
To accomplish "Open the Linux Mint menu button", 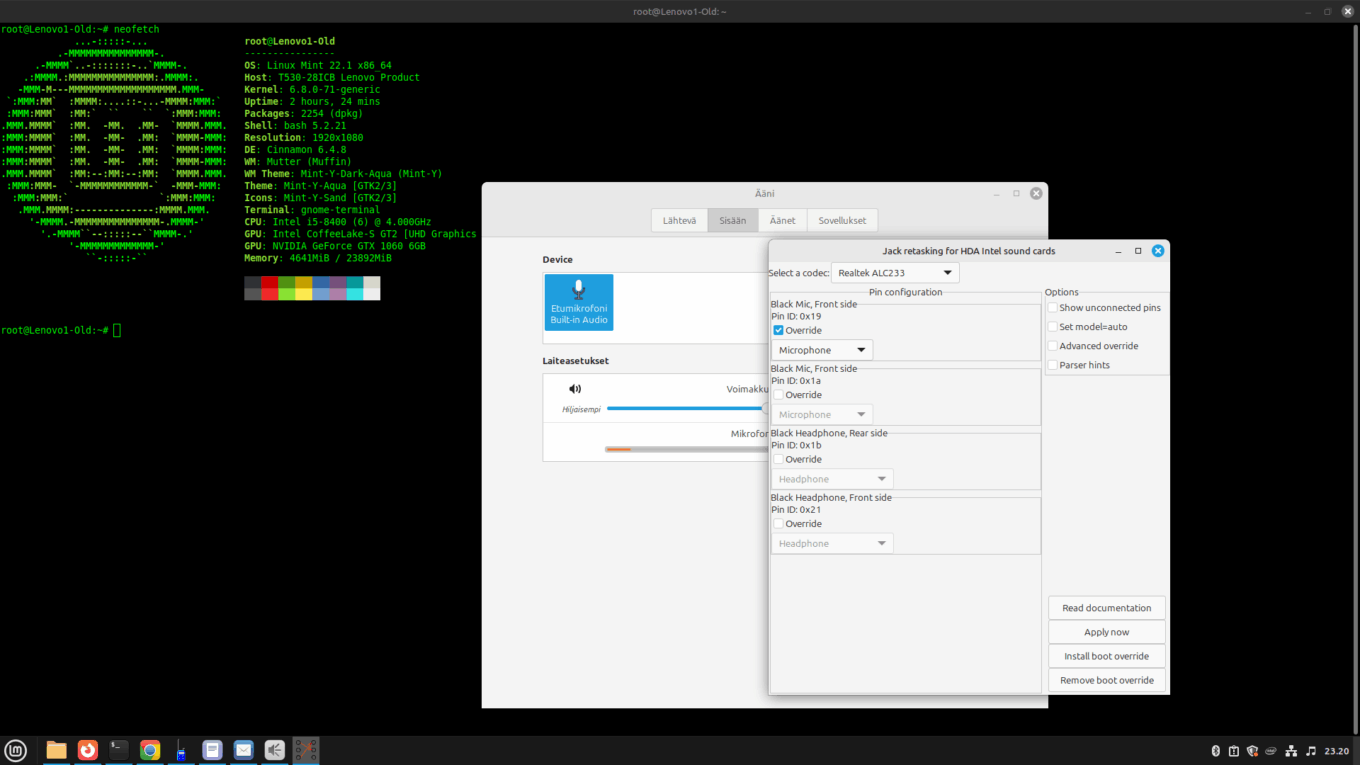I will click(x=16, y=750).
